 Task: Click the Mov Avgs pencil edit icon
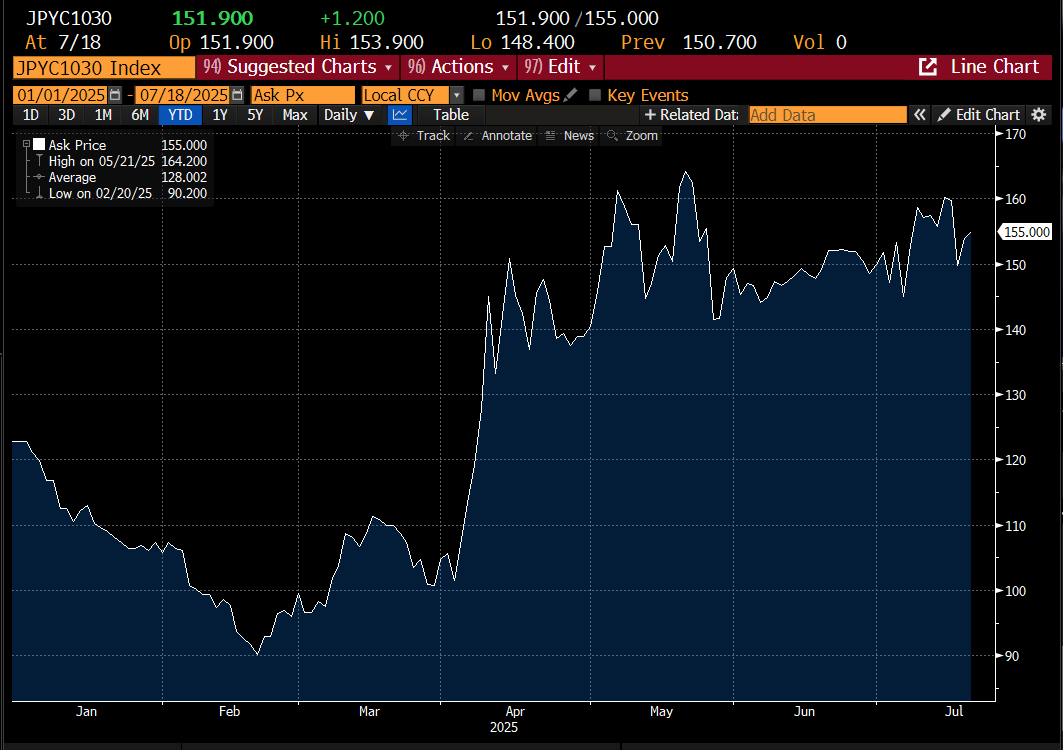click(571, 95)
